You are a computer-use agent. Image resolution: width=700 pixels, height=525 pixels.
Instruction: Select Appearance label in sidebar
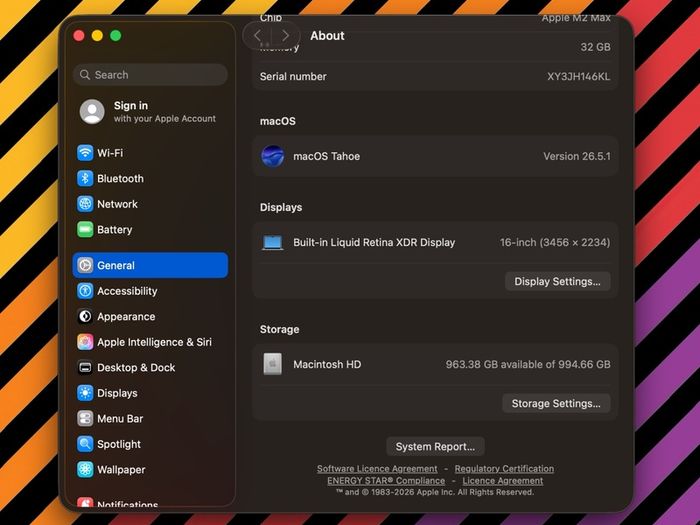tap(126, 317)
